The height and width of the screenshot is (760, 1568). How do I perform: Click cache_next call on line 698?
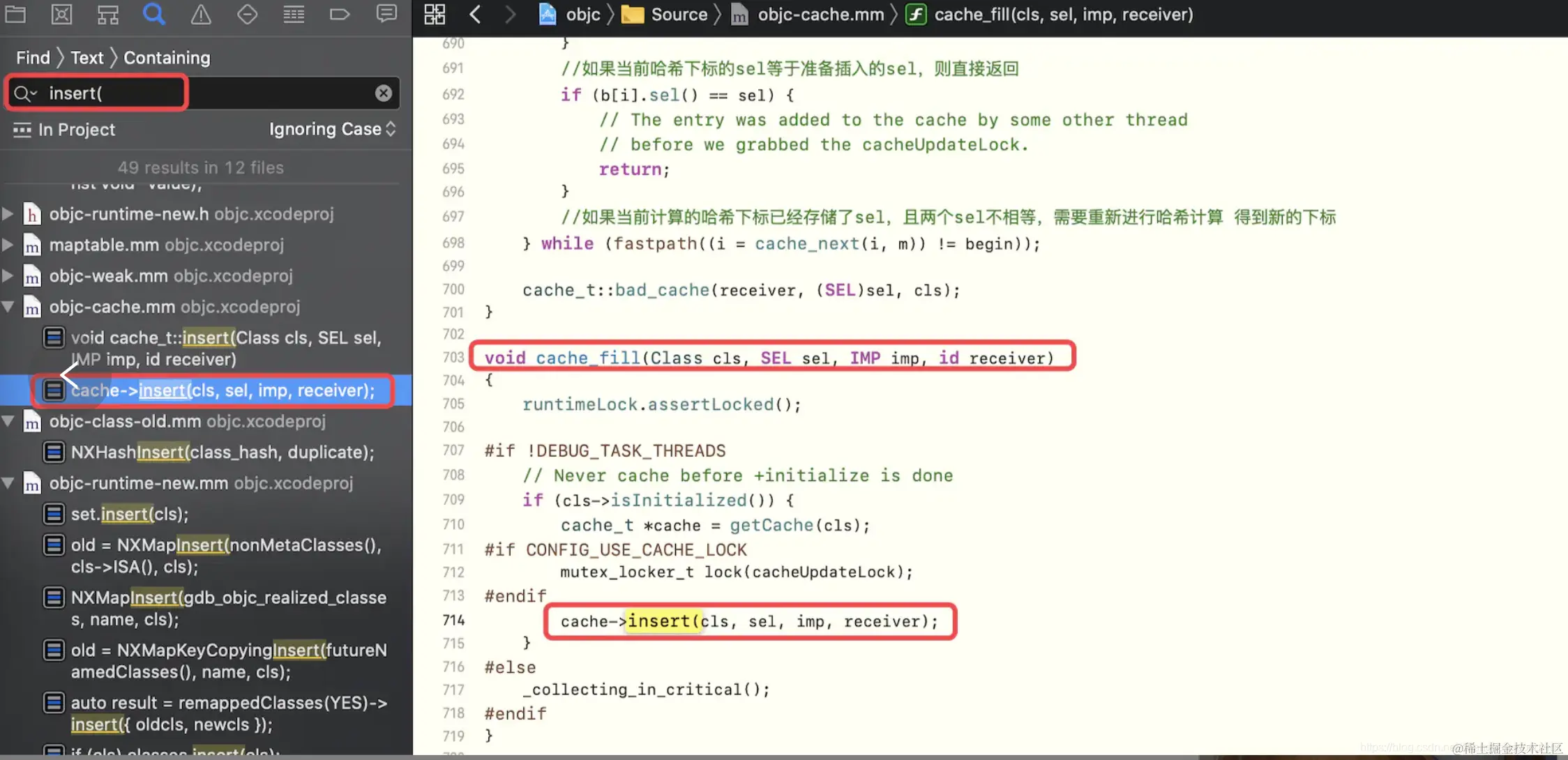(807, 243)
